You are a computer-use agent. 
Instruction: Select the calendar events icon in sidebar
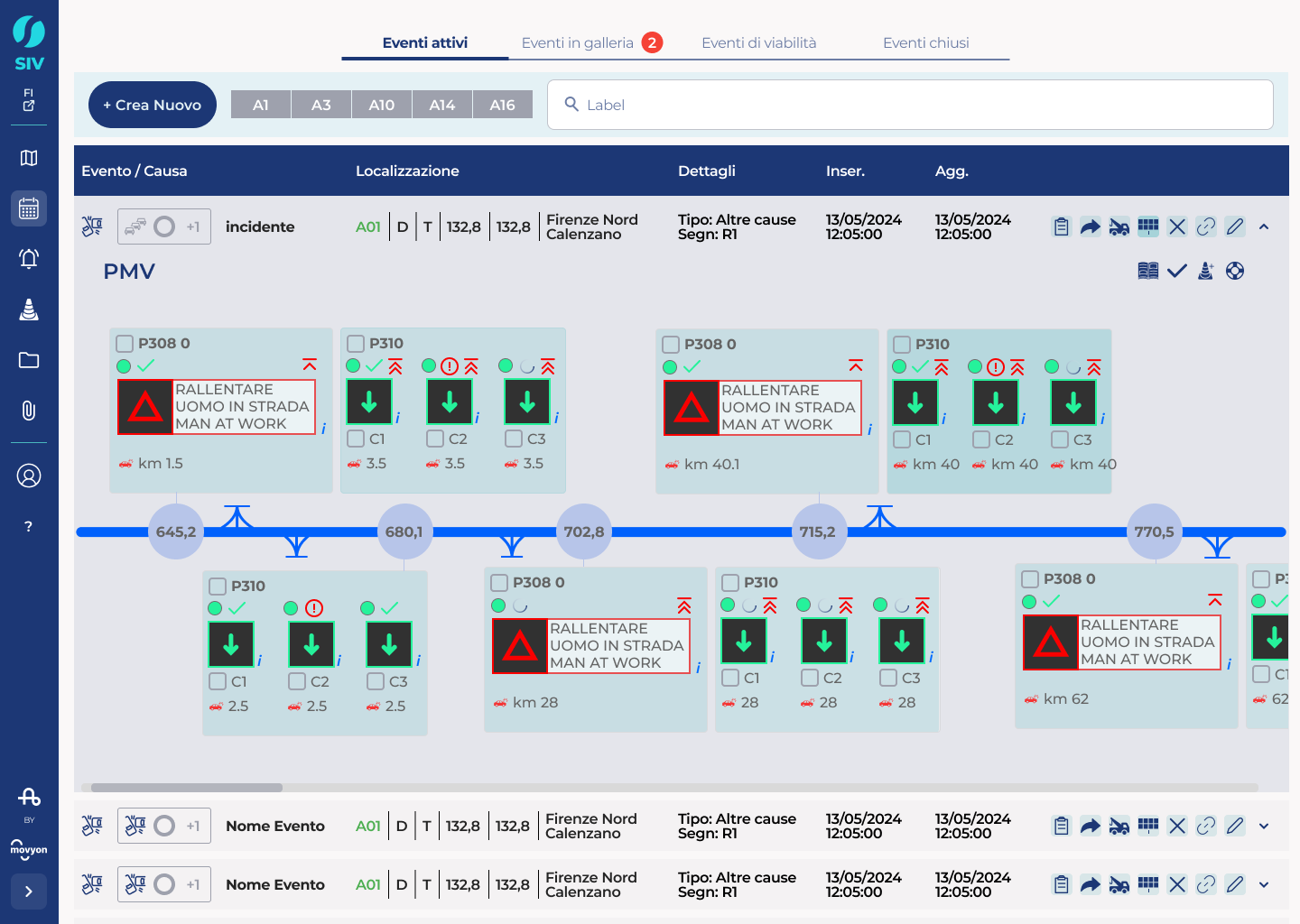(x=29, y=208)
